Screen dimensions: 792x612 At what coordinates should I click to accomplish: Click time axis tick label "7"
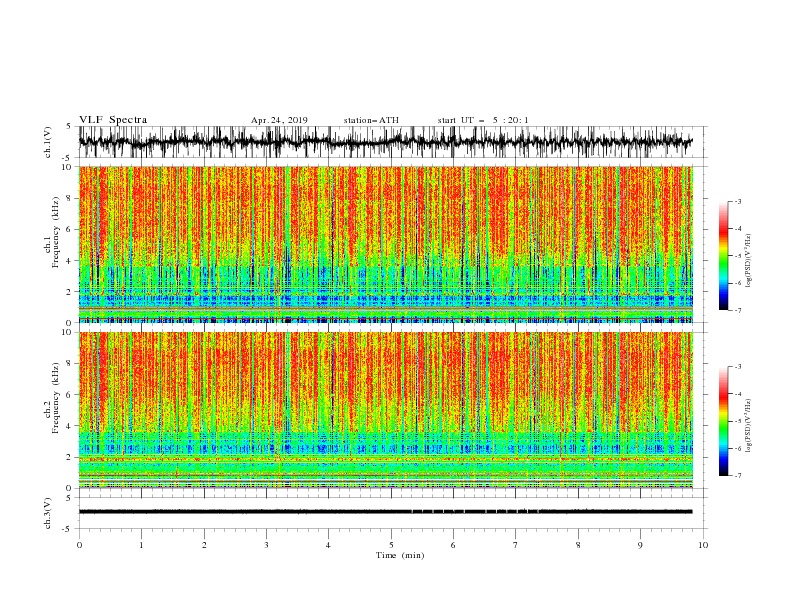point(516,545)
